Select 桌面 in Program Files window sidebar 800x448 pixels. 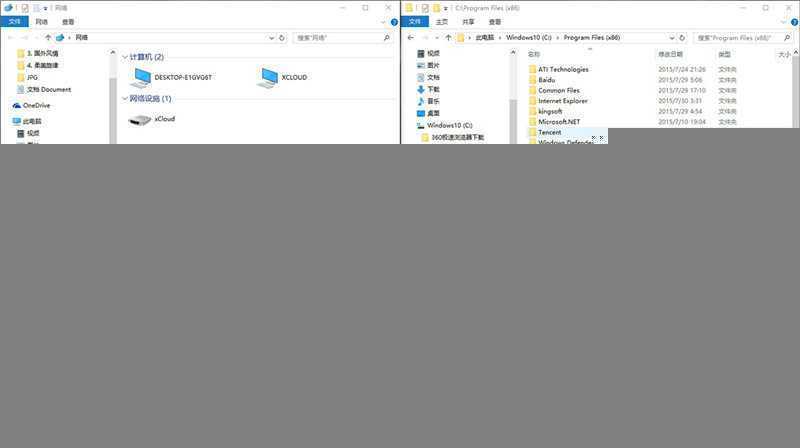pyautogui.click(x=428, y=113)
